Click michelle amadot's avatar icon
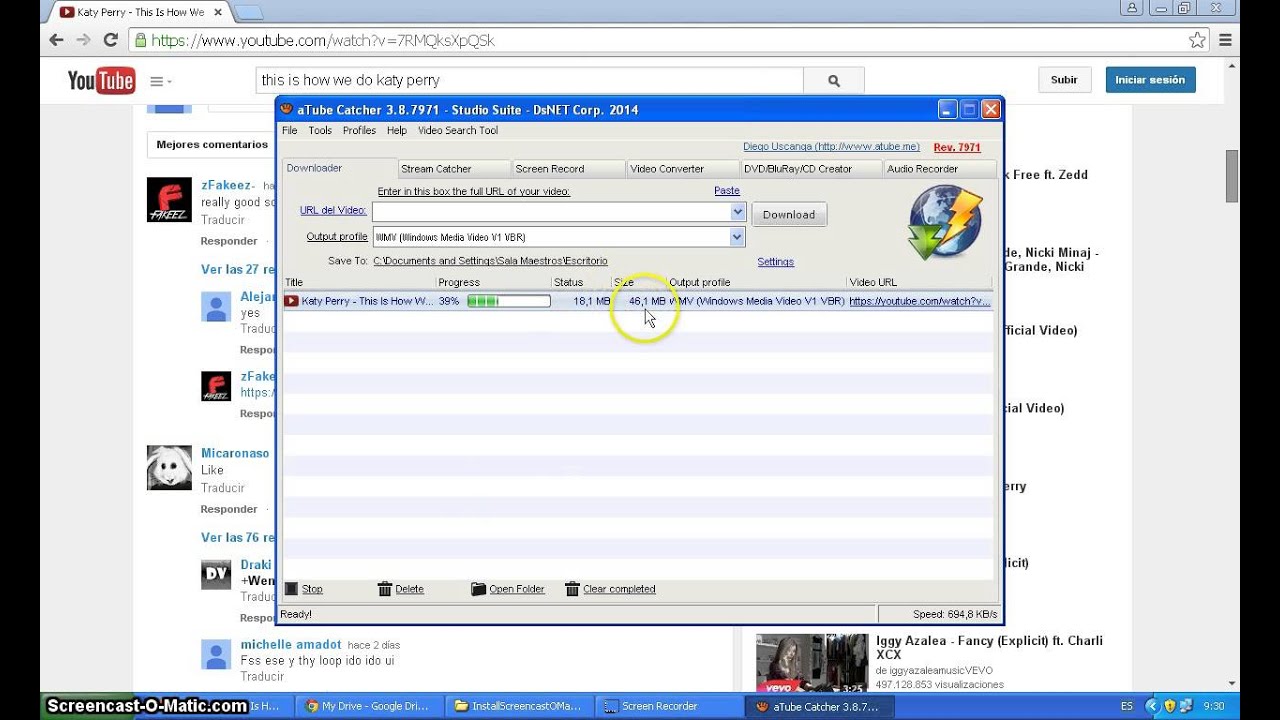 pyautogui.click(x=216, y=655)
